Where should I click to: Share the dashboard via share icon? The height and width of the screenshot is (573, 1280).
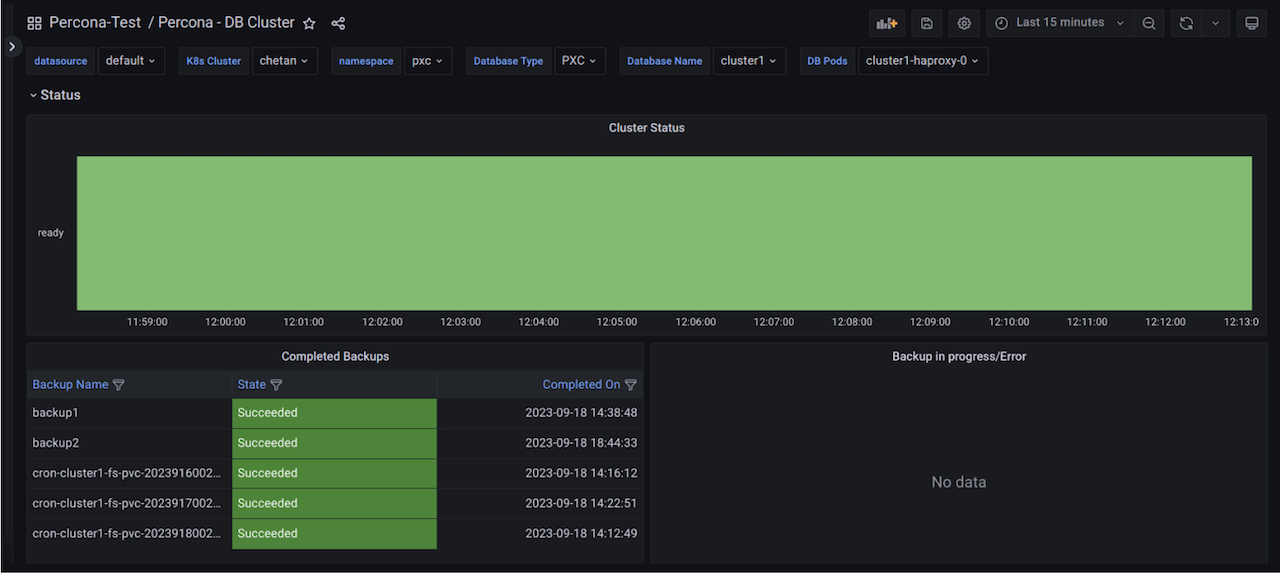point(338,23)
